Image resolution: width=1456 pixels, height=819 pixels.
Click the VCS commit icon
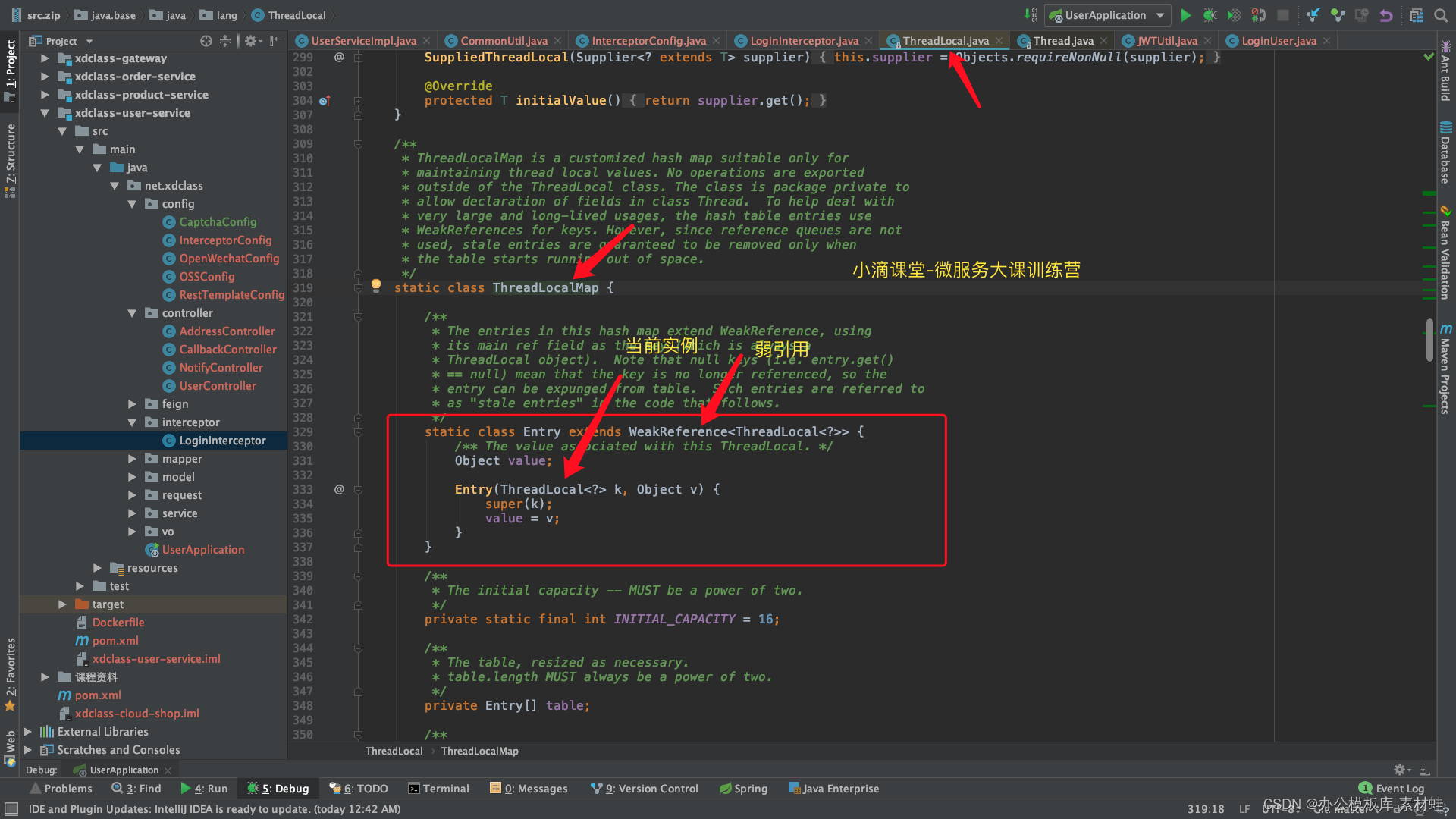click(1338, 15)
